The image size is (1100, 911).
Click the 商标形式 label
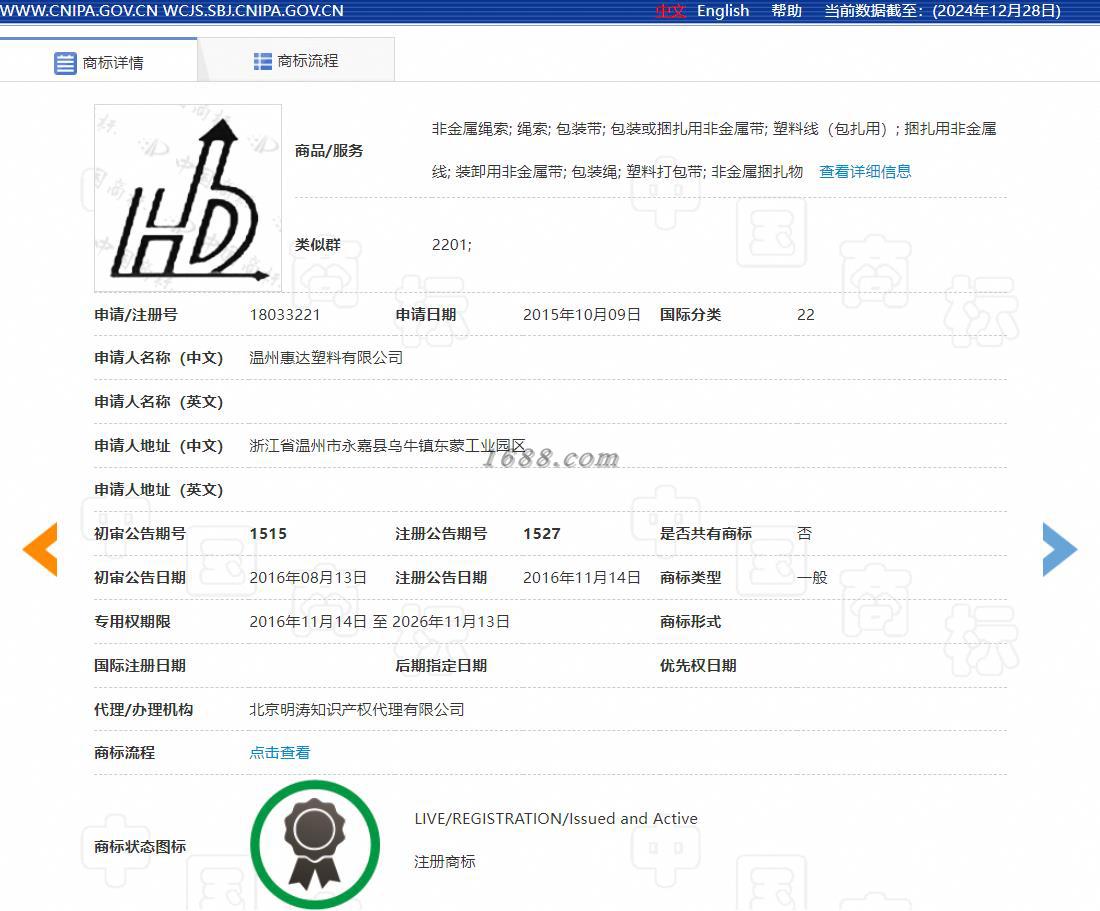690,622
